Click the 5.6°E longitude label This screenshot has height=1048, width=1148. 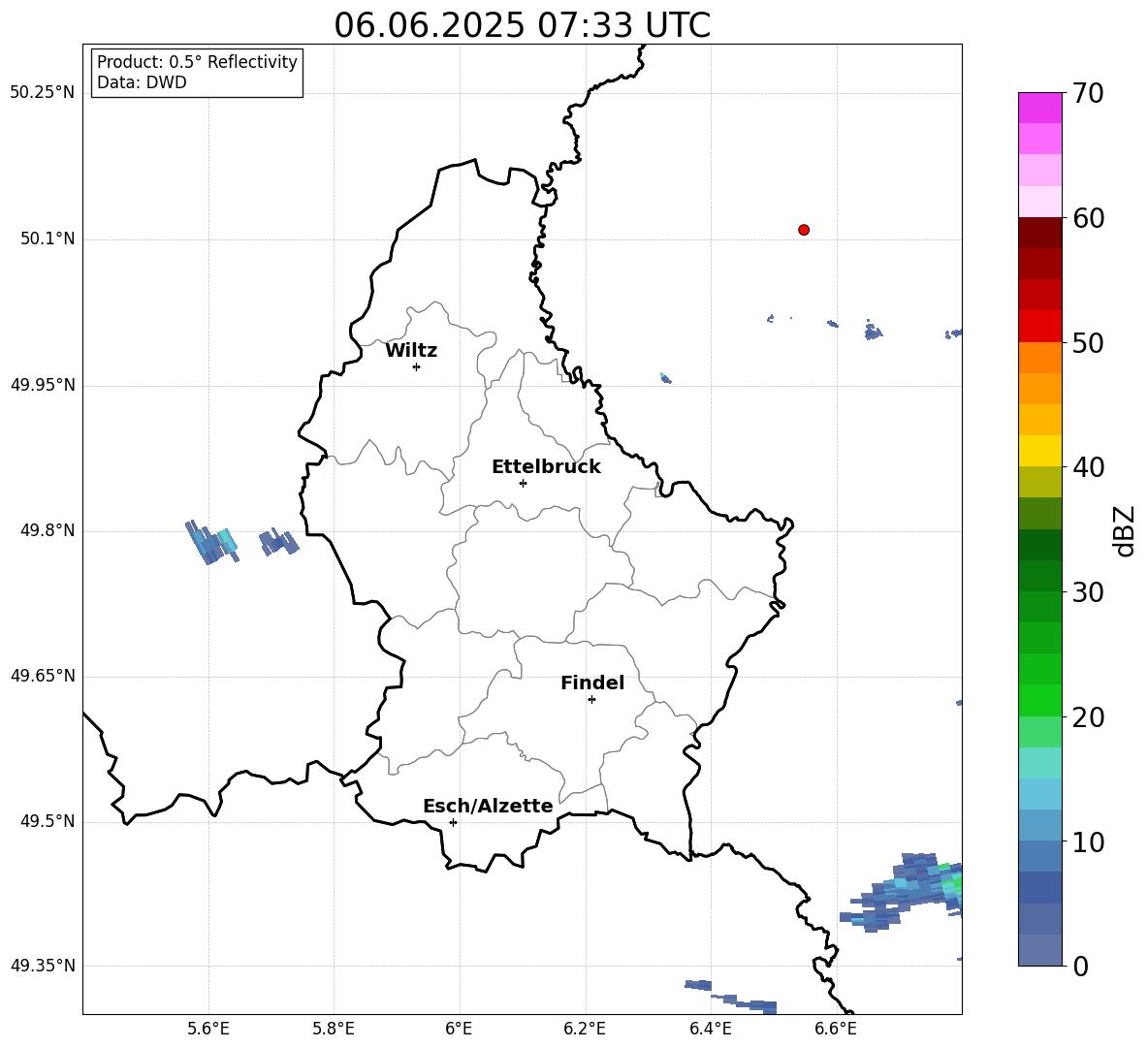208,1029
